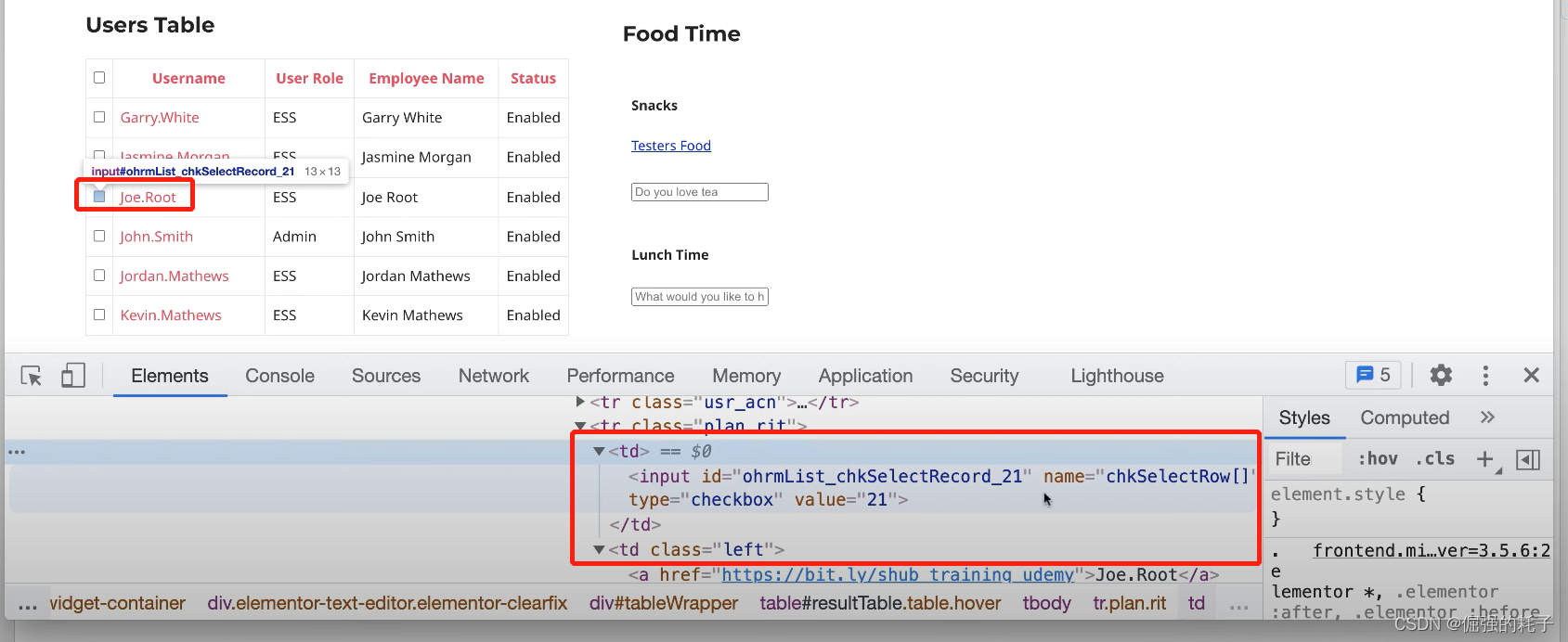Select breadcrumb div.elementor-text-editor.elementor-clearfix

click(387, 604)
